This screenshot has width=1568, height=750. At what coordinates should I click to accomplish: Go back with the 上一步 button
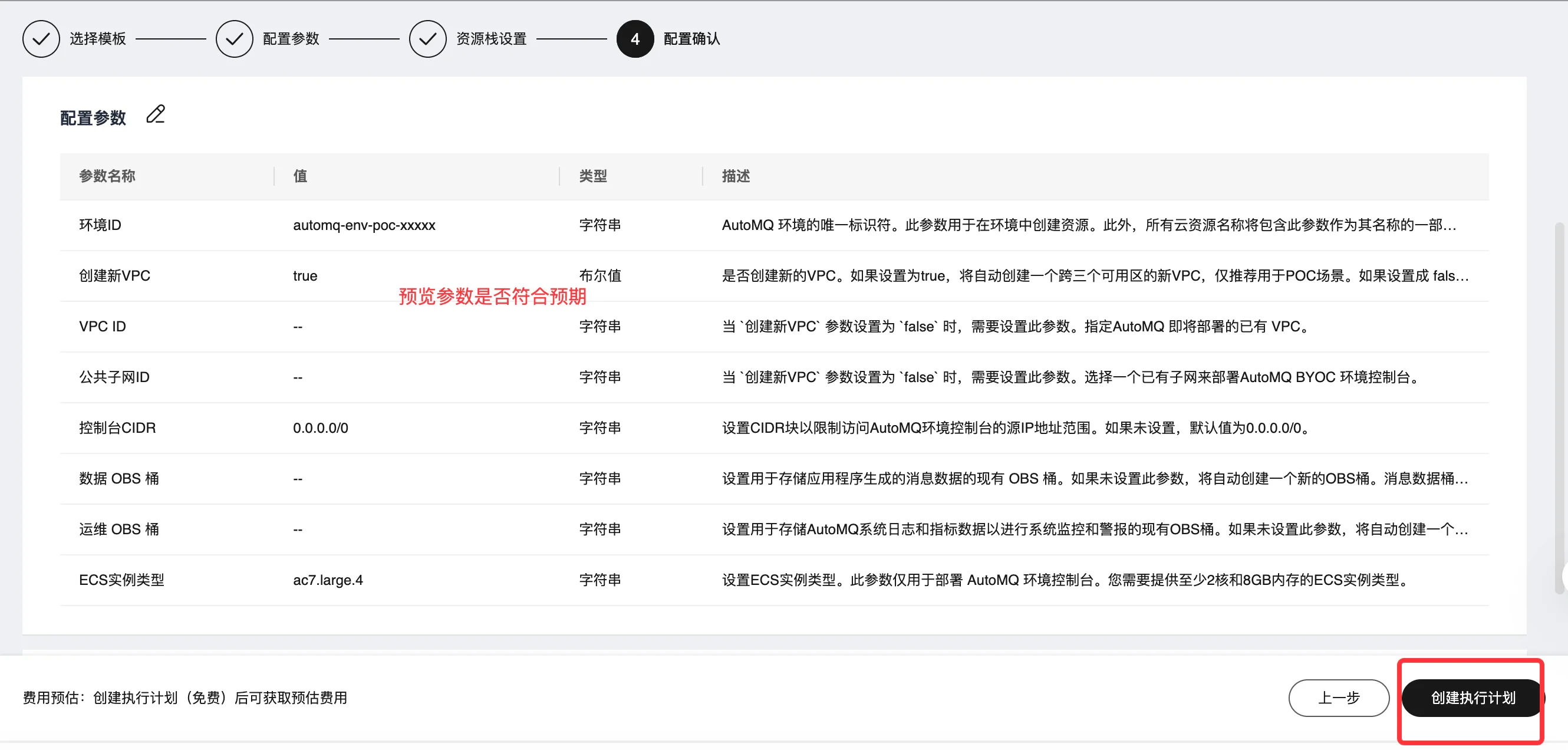1338,698
